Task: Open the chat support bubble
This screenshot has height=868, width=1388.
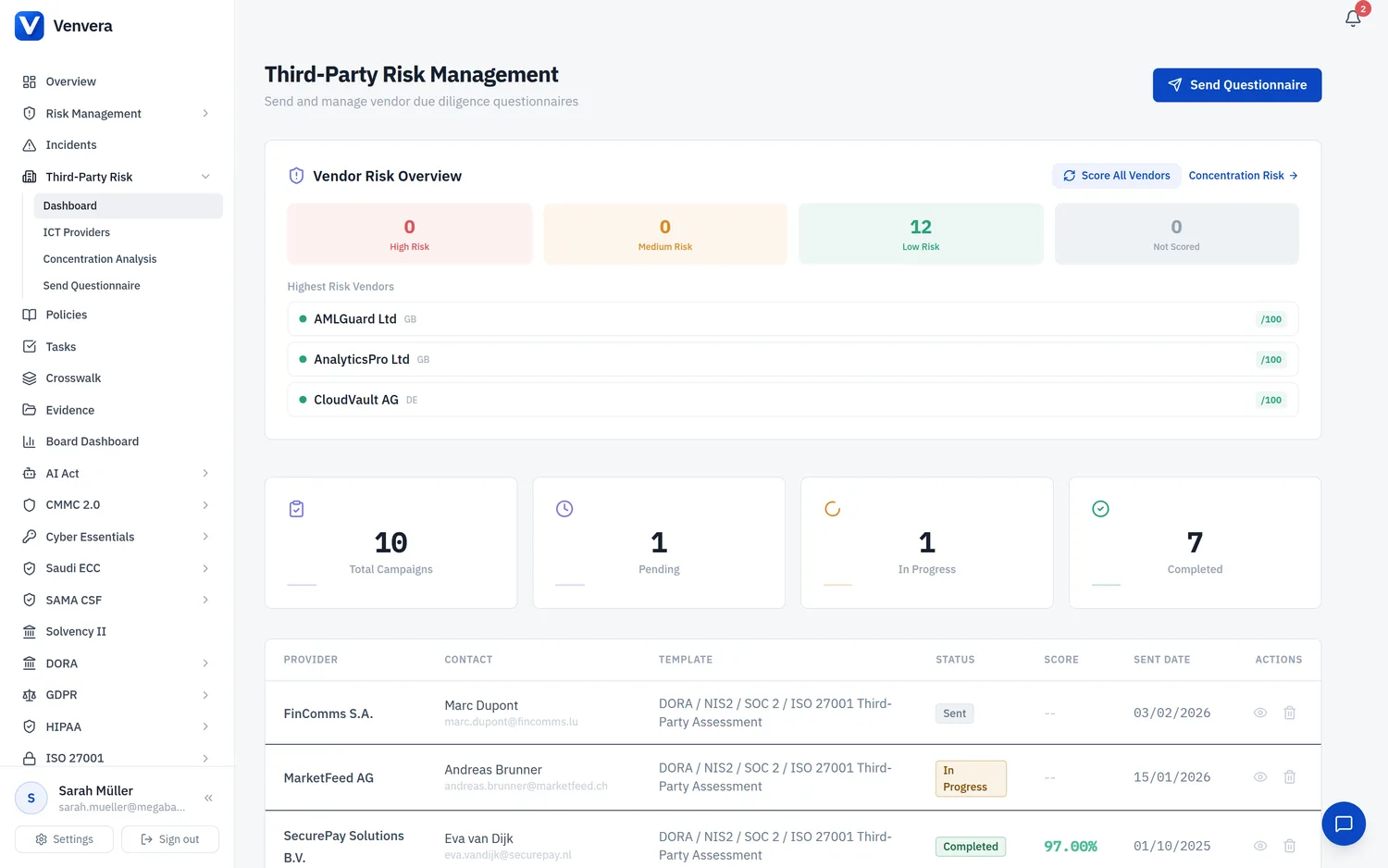Action: coord(1344,824)
